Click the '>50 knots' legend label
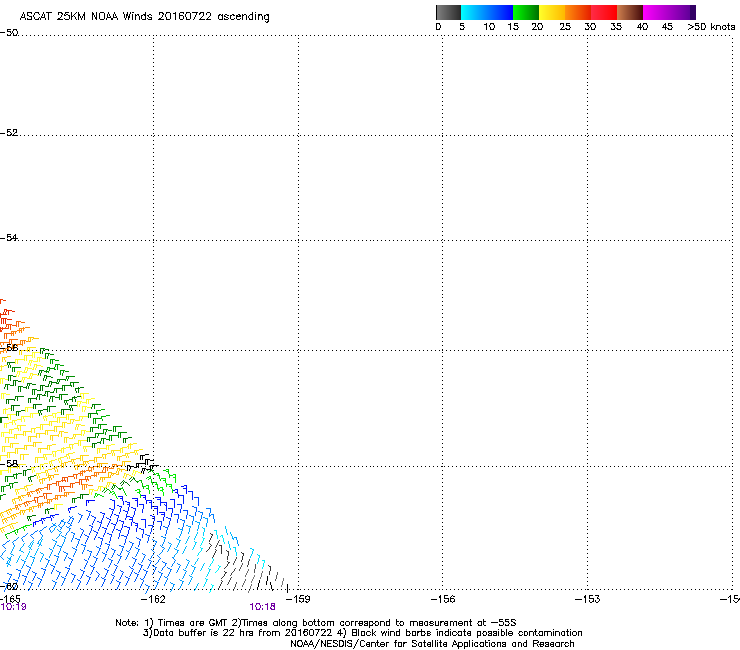Screen dimensions: 740x650 [x=711, y=27]
